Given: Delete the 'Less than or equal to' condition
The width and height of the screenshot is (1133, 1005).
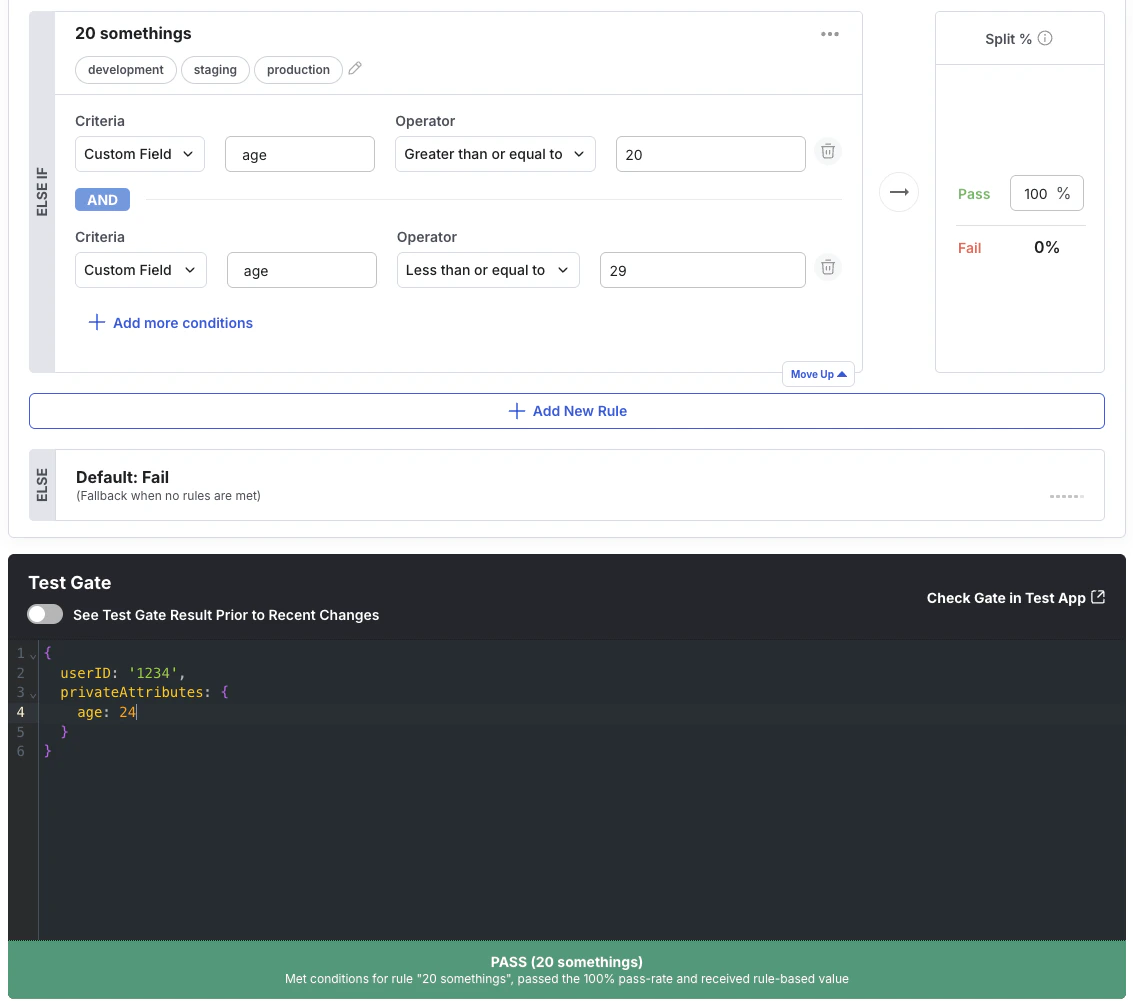Looking at the screenshot, I should point(828,267).
